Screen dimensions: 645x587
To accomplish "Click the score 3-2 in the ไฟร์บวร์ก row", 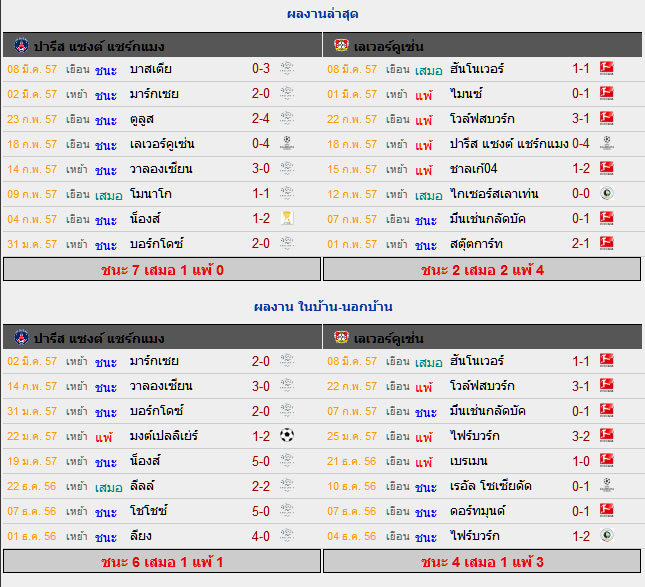I will click(581, 436).
